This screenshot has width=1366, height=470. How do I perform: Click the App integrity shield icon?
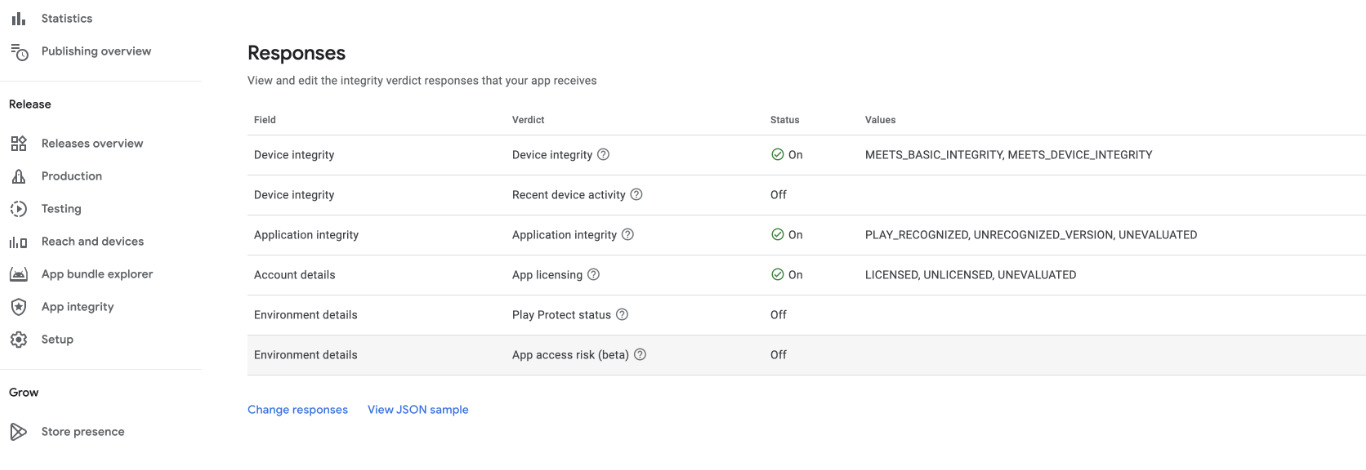pos(18,307)
